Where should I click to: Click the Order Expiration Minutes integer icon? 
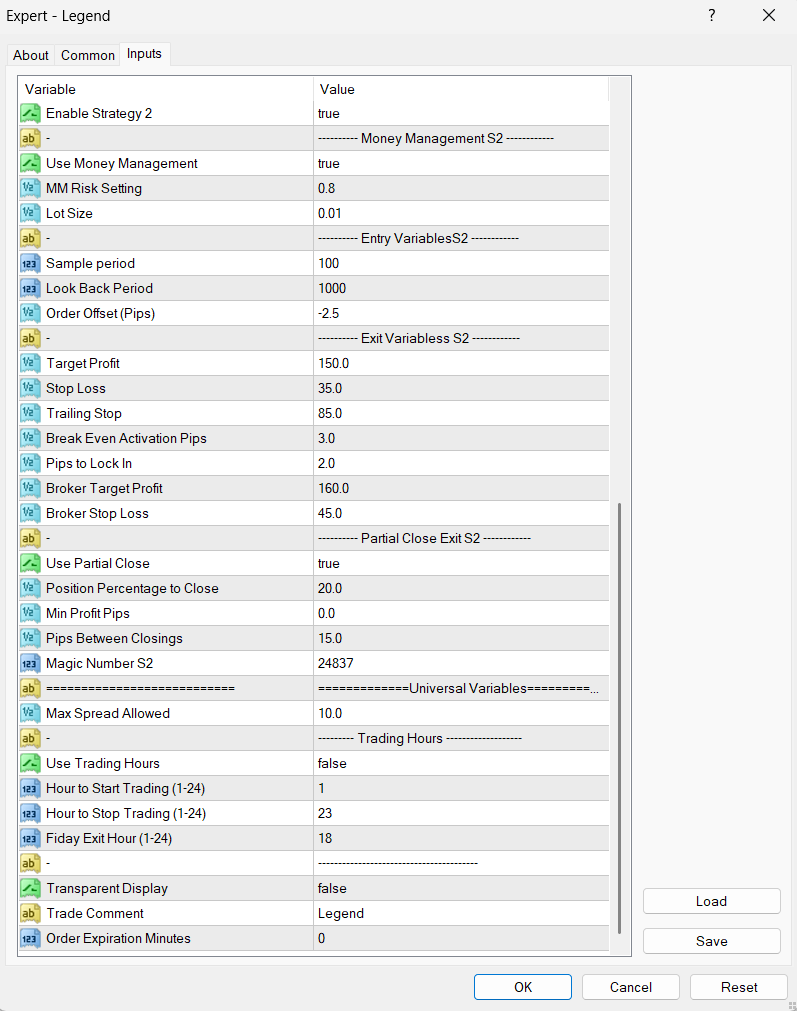[x=30, y=938]
